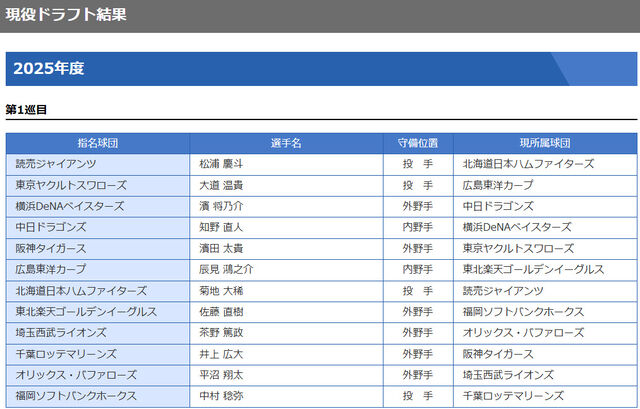Image resolution: width=640 pixels, height=409 pixels.
Task: Click "横浜DeNAベイスターズ" in the 指名球団 column
Action: point(70,206)
